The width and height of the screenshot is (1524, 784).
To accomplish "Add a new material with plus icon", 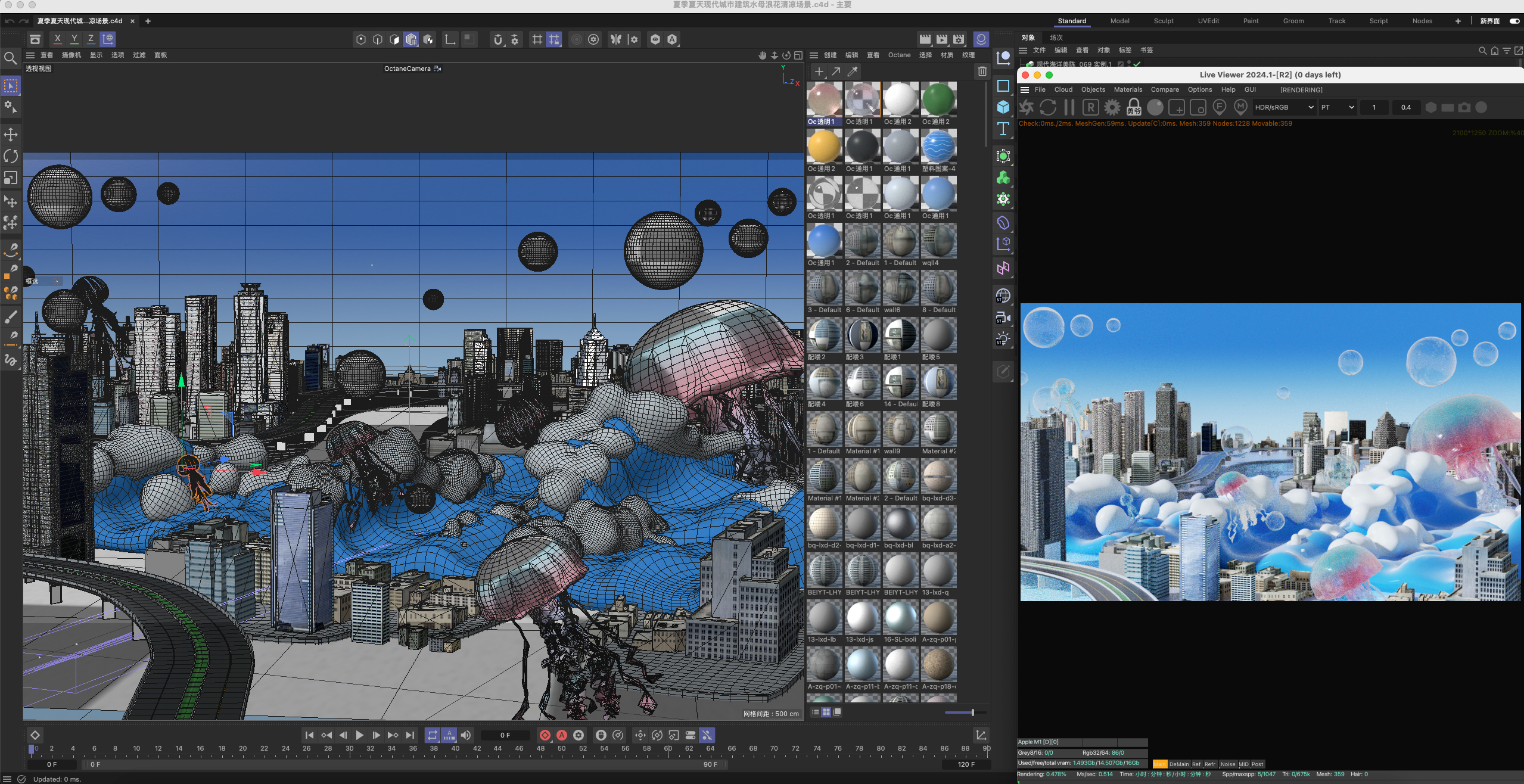I will click(x=819, y=71).
